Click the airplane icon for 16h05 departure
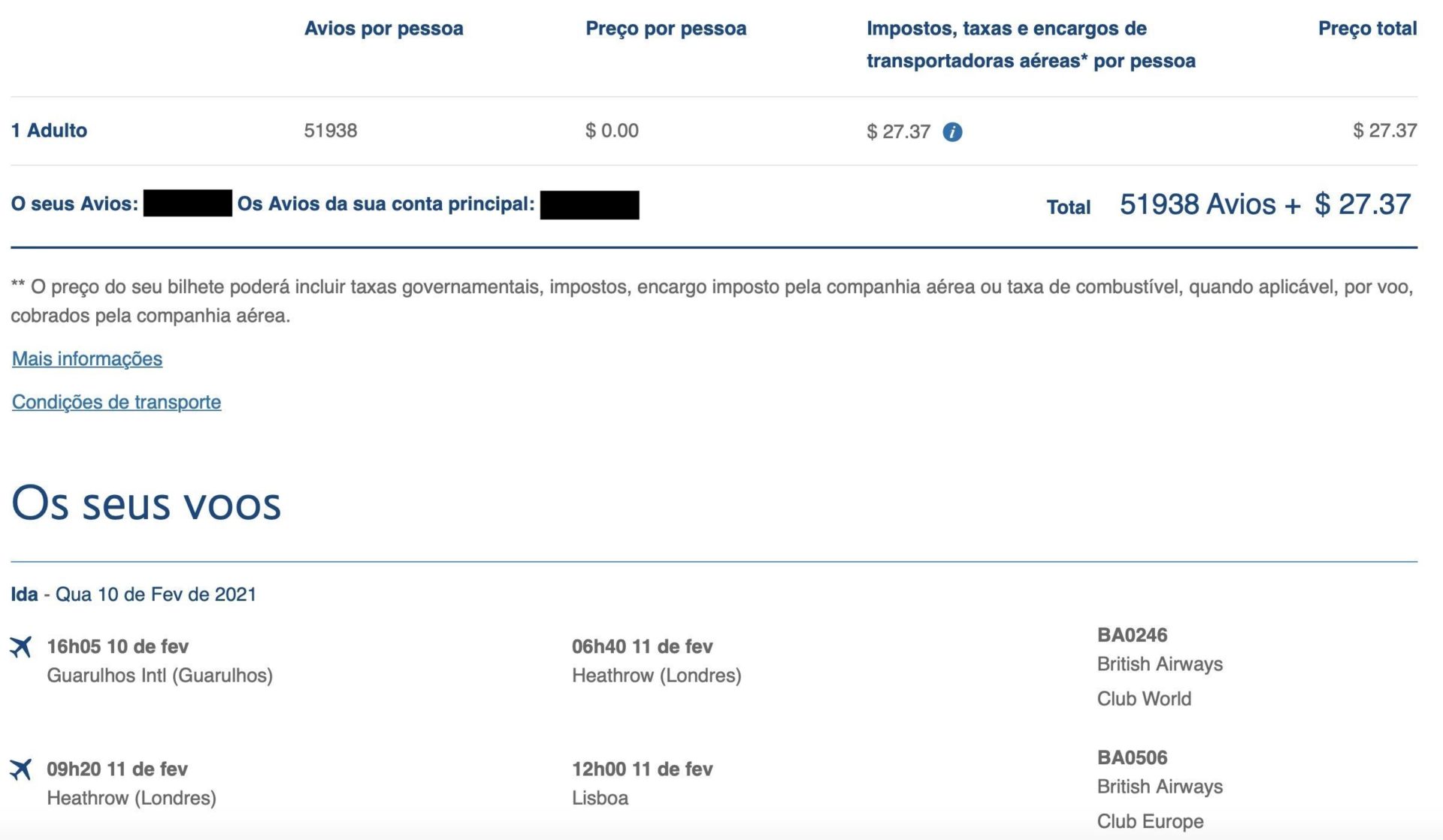This screenshot has height=840, width=1443. pos(21,646)
